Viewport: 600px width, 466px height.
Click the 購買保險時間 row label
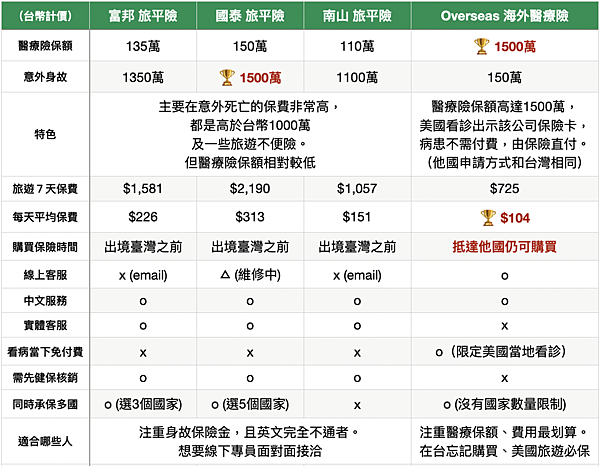tap(45, 247)
